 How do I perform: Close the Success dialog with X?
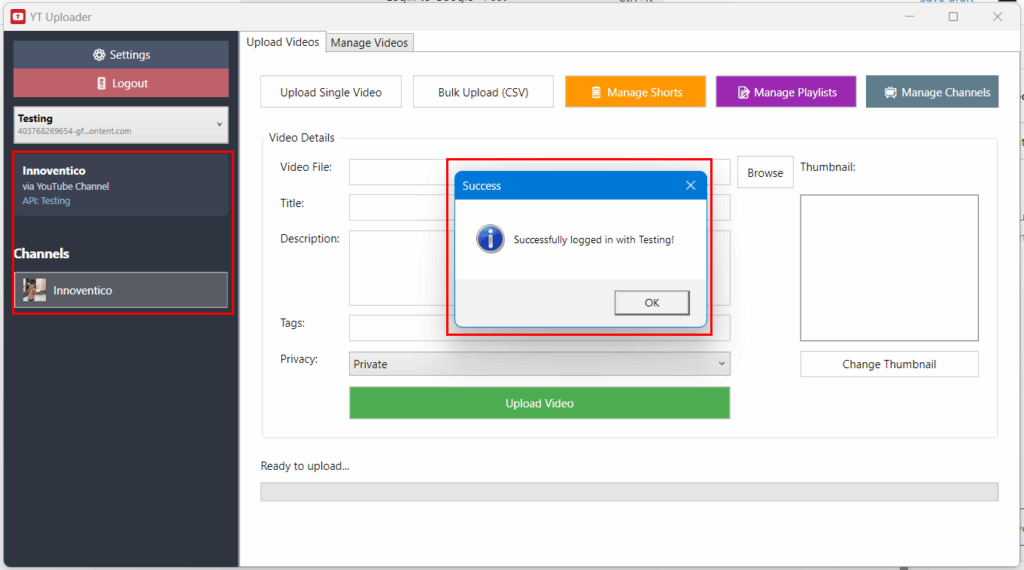(x=690, y=186)
